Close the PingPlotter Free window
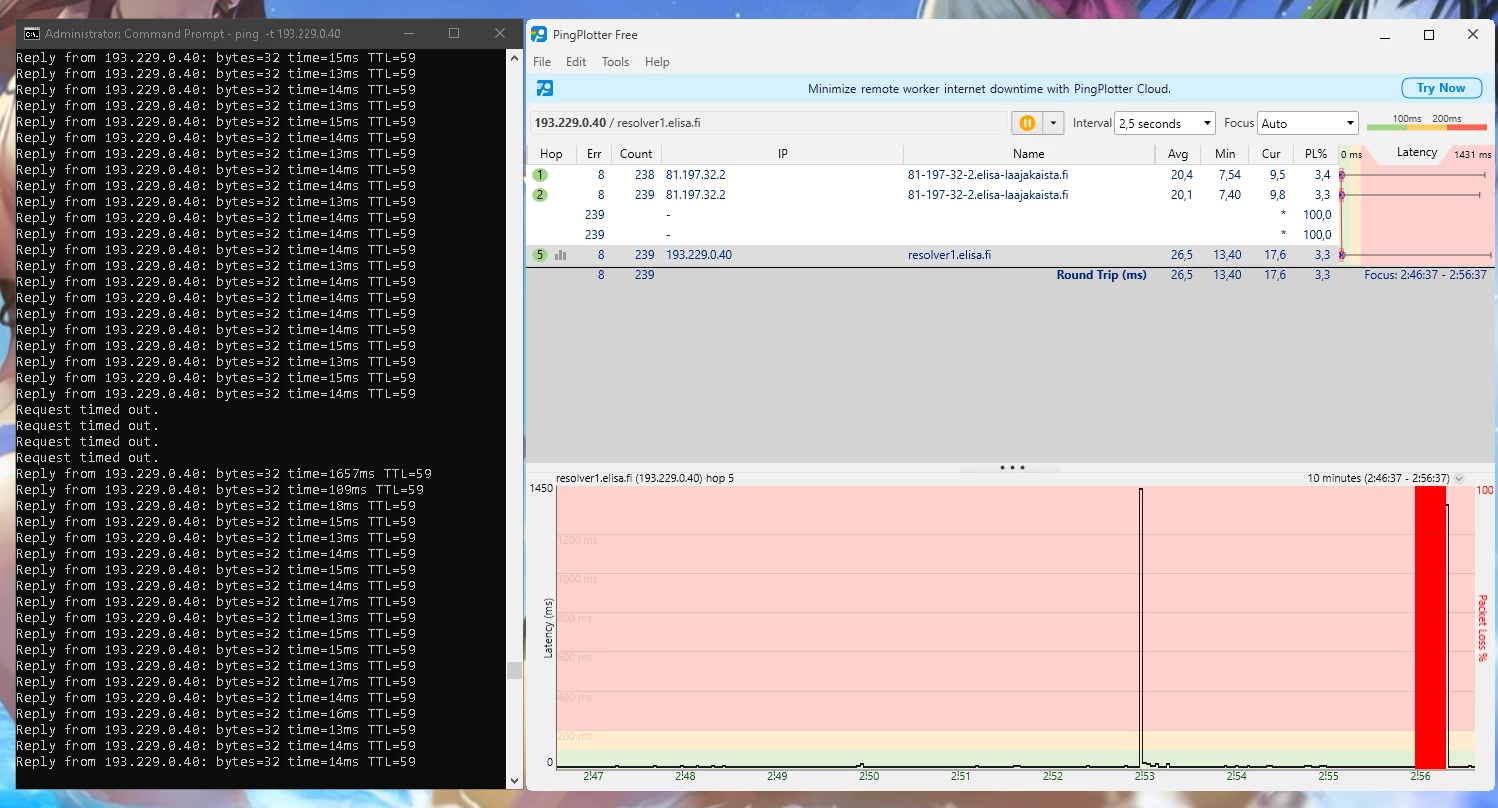 [x=1473, y=35]
